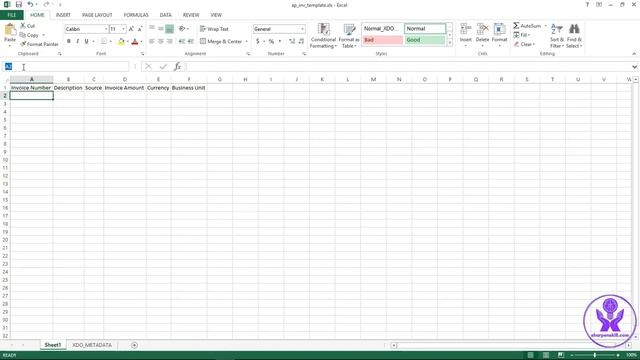Toggle Underline formatting

click(x=87, y=41)
